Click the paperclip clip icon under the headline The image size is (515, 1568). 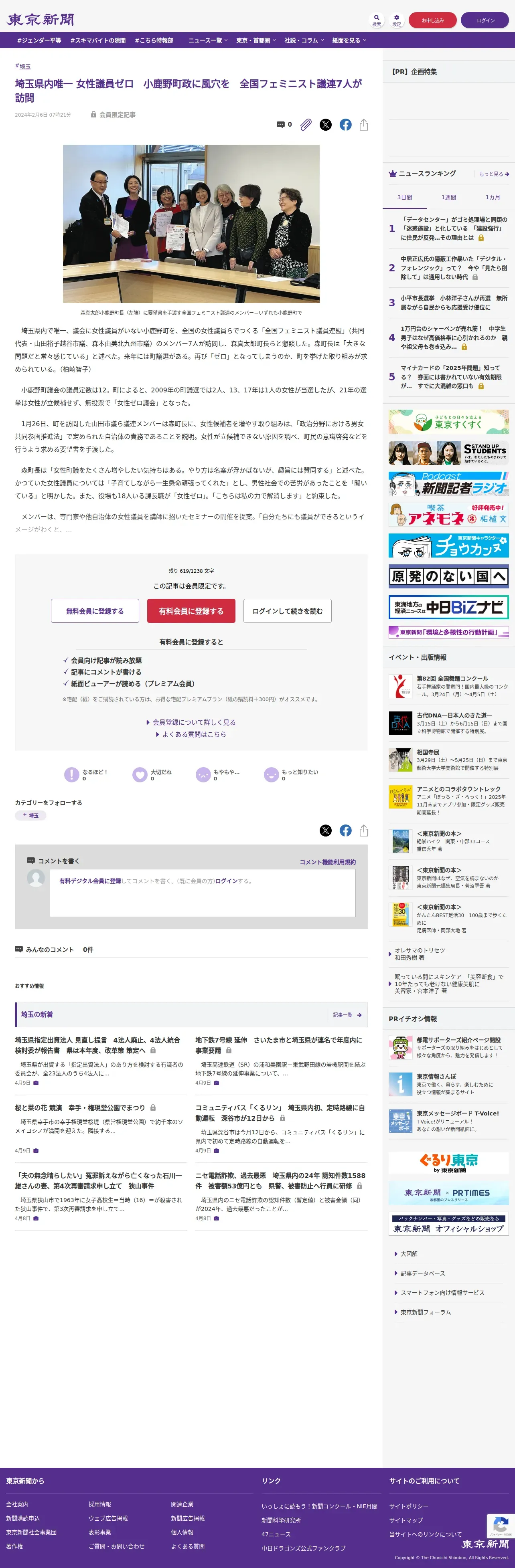click(306, 125)
